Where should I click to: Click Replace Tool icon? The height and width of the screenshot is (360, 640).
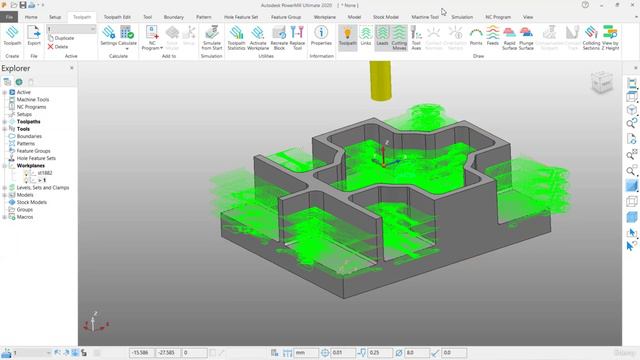[x=297, y=38]
